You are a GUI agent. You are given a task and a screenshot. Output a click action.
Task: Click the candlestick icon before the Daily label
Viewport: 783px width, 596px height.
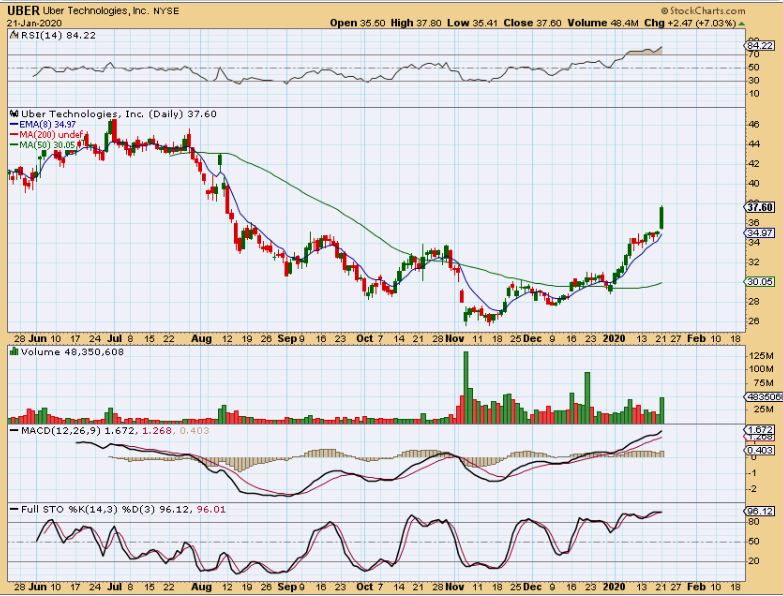point(14,114)
